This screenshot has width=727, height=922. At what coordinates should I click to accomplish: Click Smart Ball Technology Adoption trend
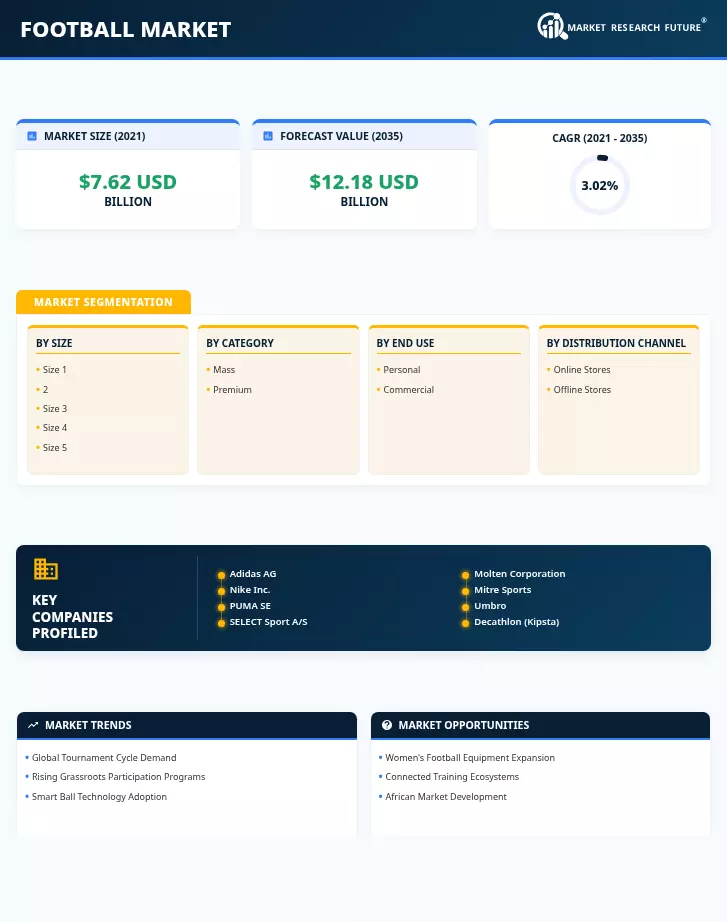99,796
